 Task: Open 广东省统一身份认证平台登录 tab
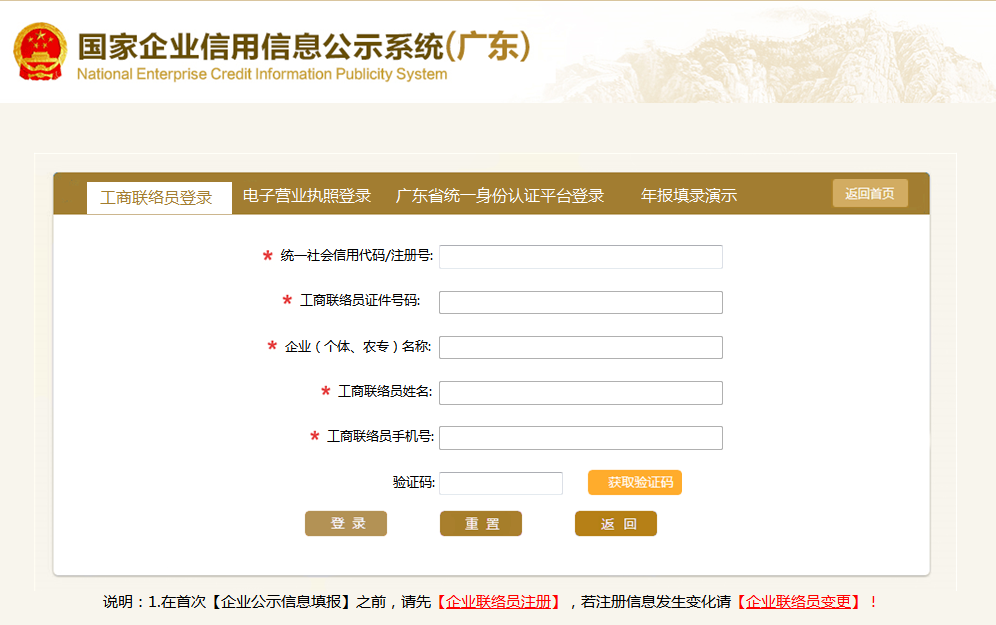[x=500, y=196]
